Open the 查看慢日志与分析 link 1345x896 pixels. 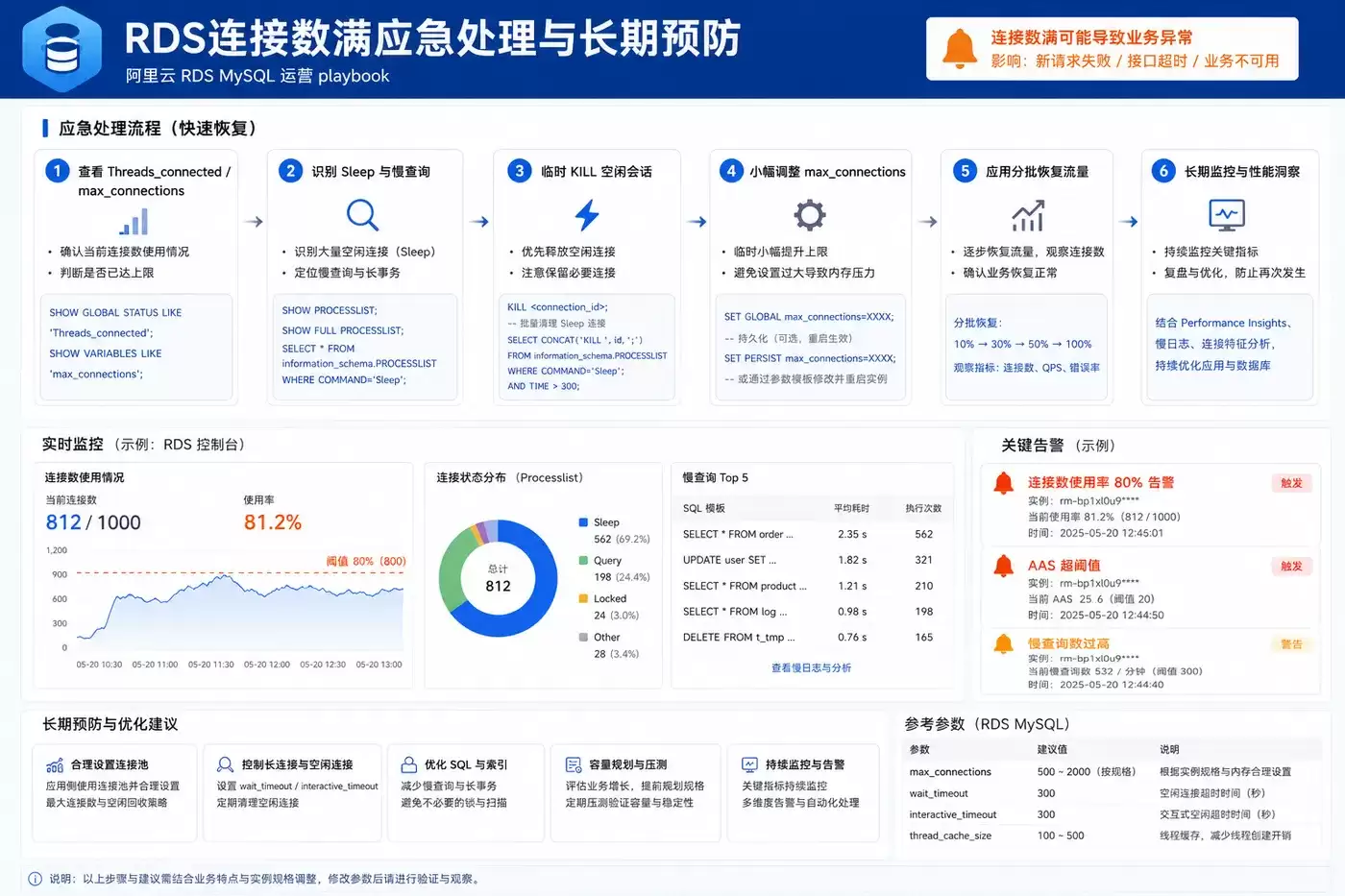point(811,667)
